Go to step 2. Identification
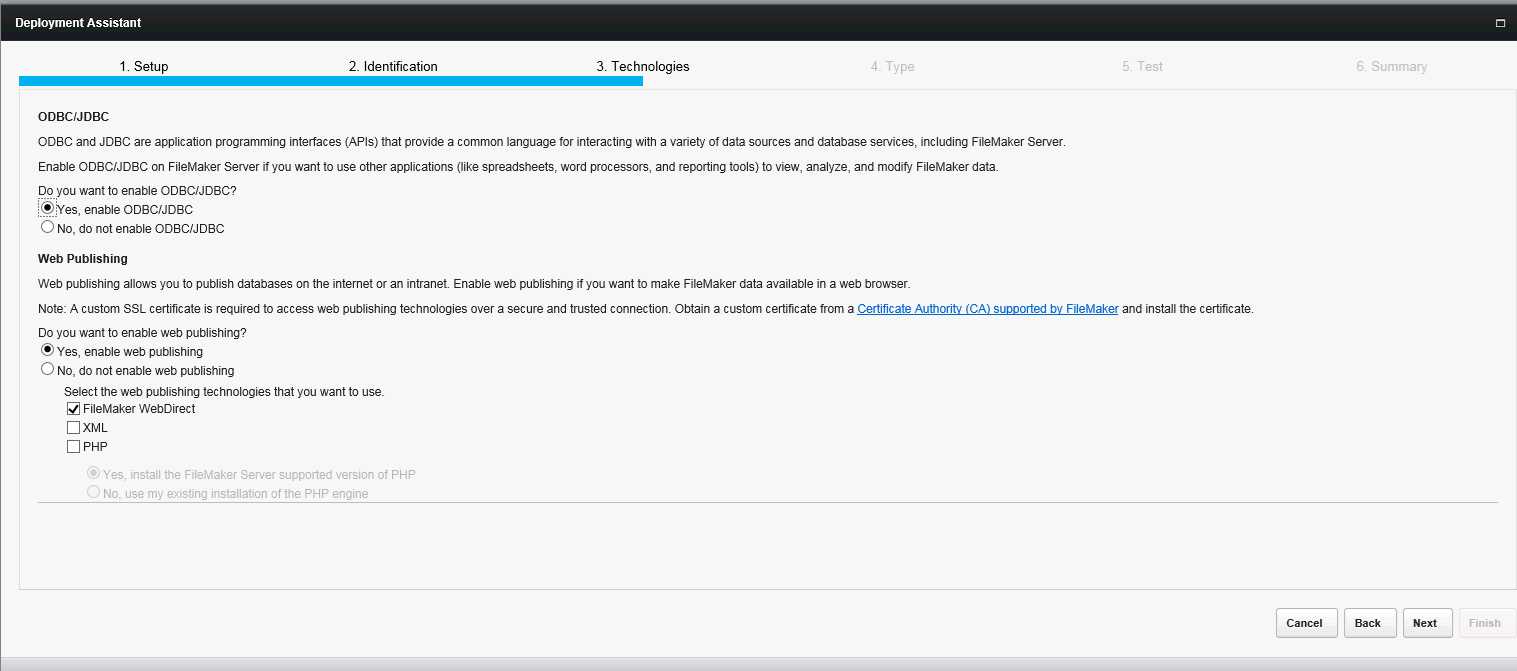The image size is (1517, 671). [393, 66]
